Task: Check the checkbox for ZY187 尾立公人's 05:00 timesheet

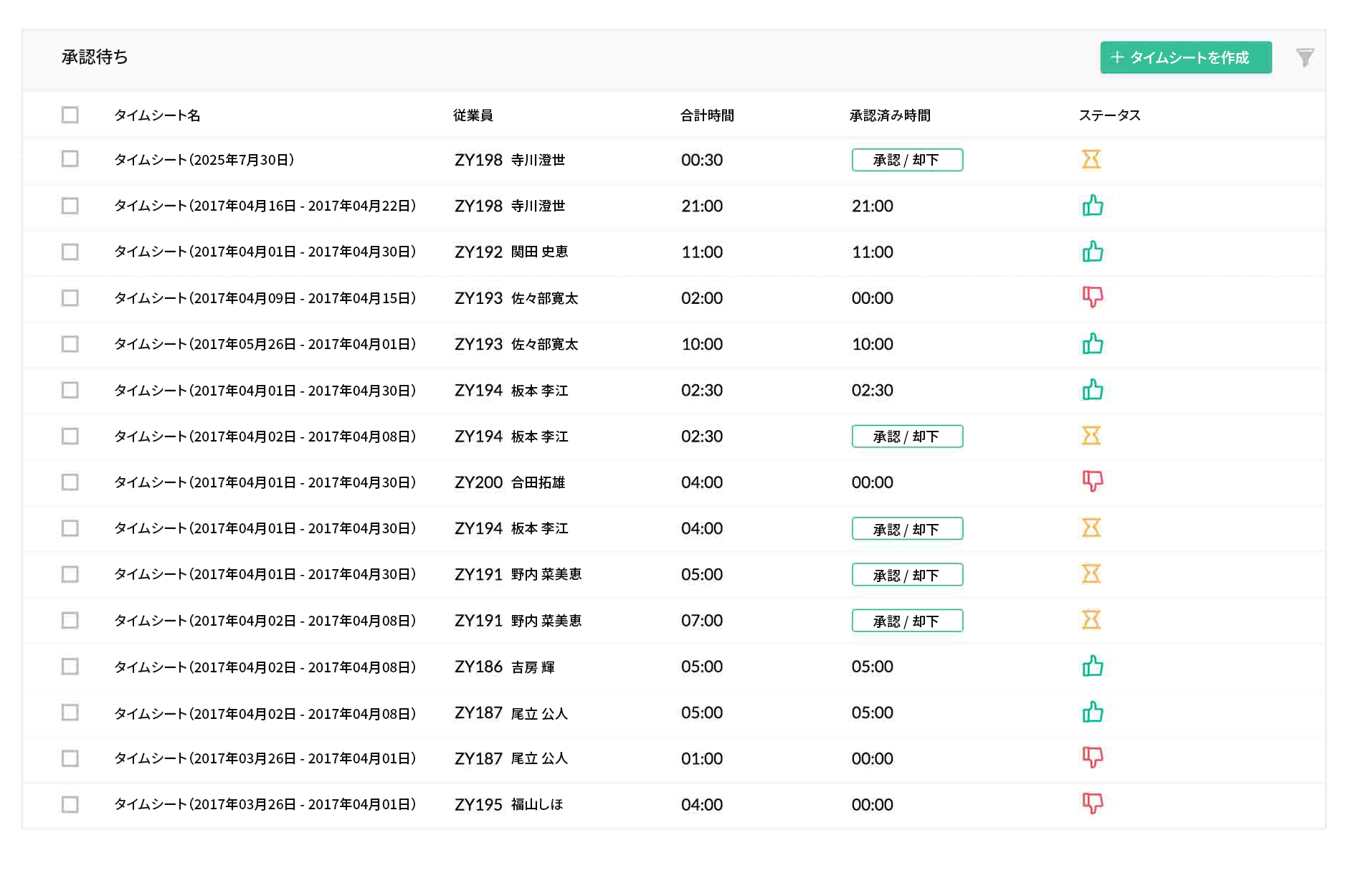Action: tap(70, 712)
